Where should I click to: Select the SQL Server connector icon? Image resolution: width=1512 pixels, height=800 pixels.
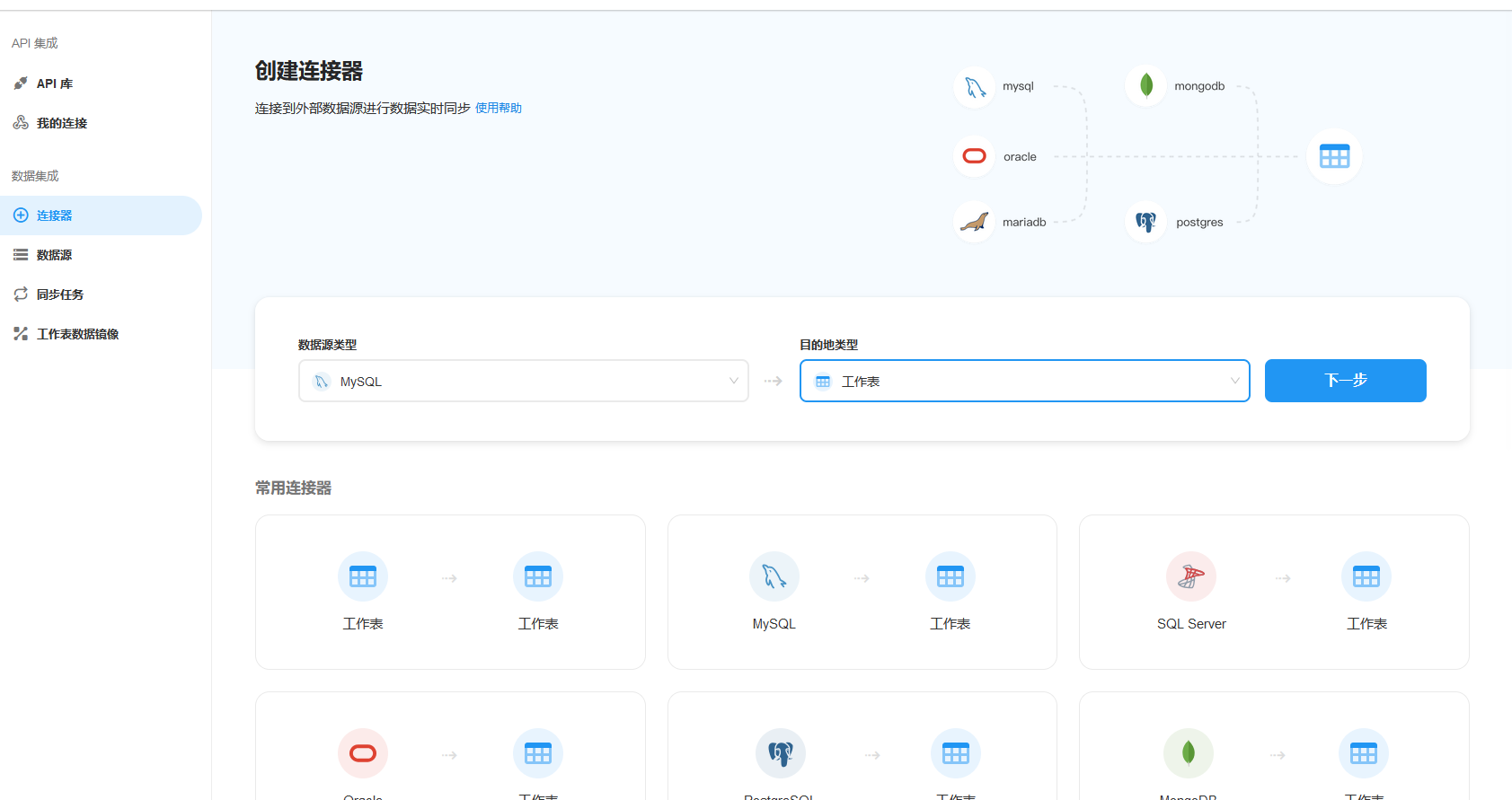[1191, 576]
